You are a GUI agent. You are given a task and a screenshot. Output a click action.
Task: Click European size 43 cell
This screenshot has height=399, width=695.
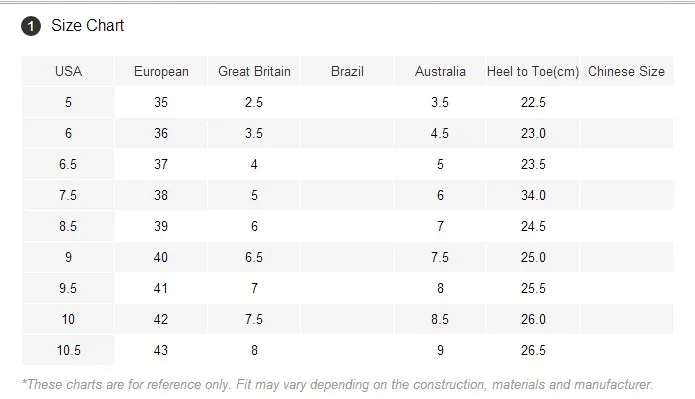(161, 350)
